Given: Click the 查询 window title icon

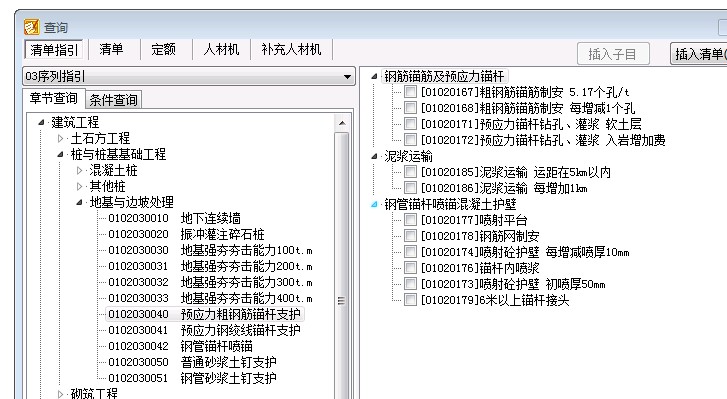Looking at the screenshot, I should tap(32, 27).
